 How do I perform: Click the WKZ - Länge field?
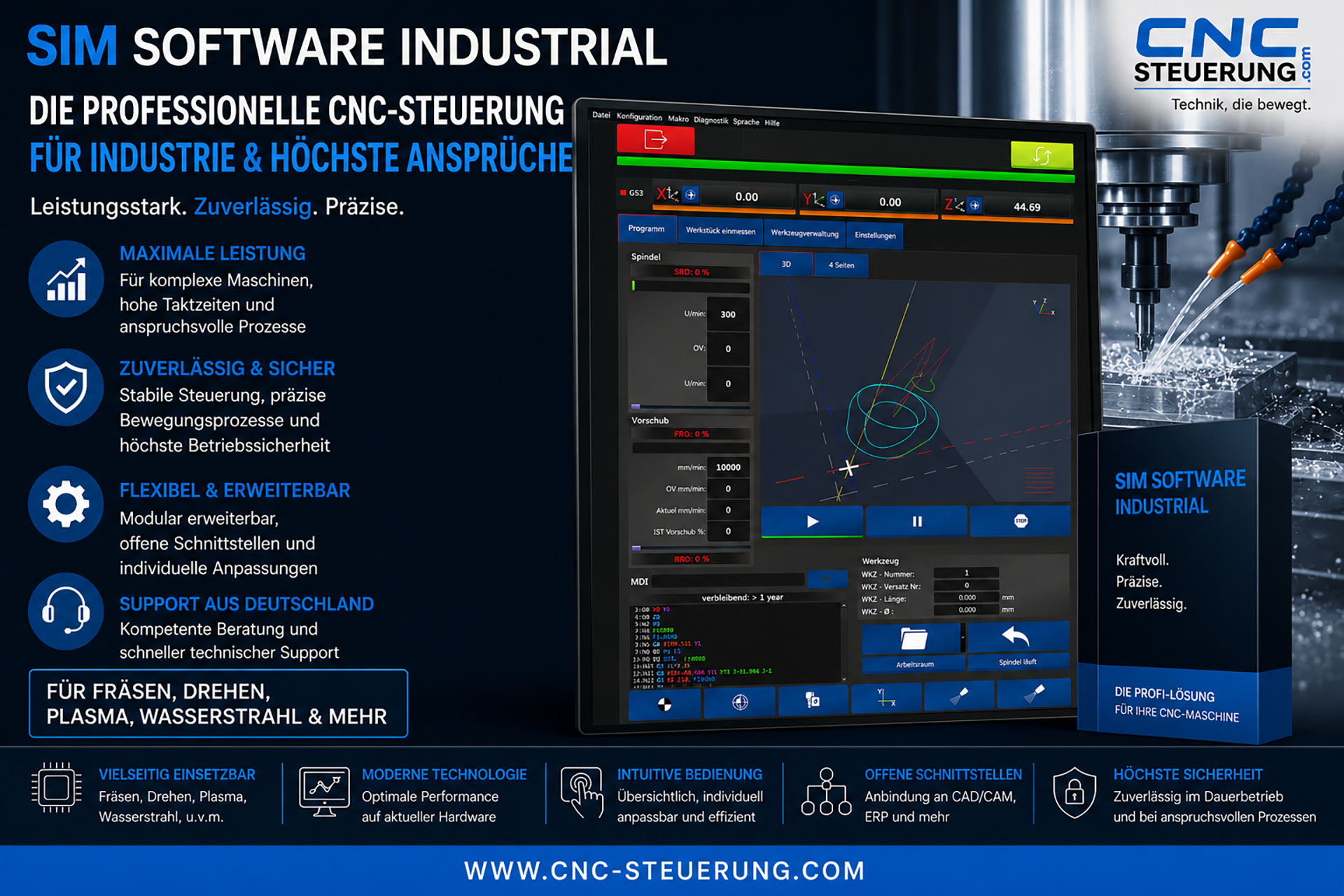(966, 597)
